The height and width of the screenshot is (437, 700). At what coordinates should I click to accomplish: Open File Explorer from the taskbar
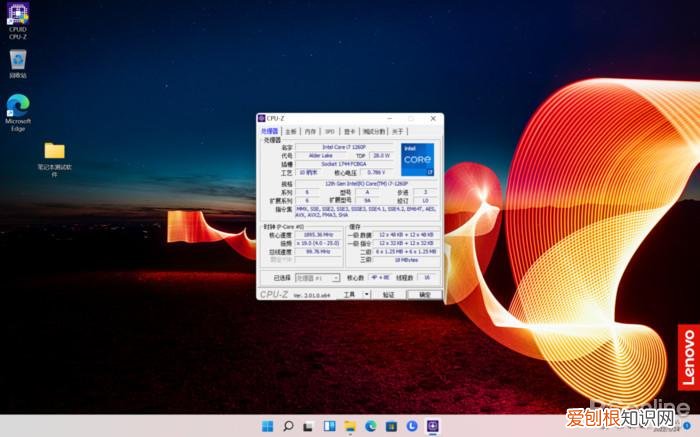pos(350,427)
